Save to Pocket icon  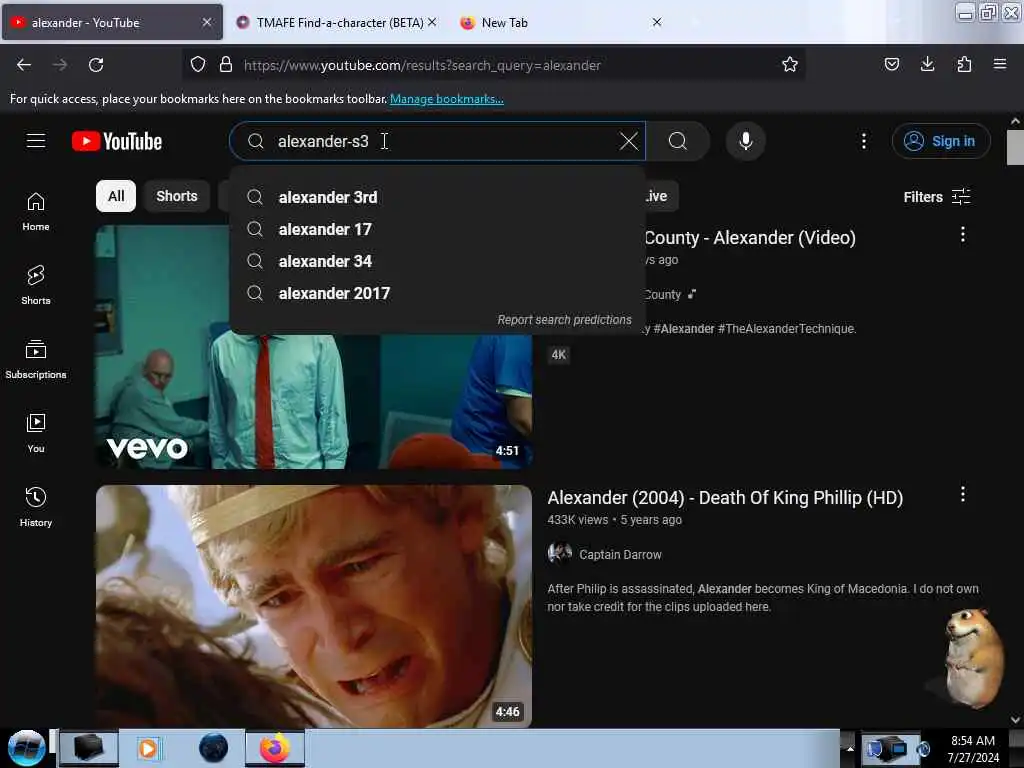point(891,64)
